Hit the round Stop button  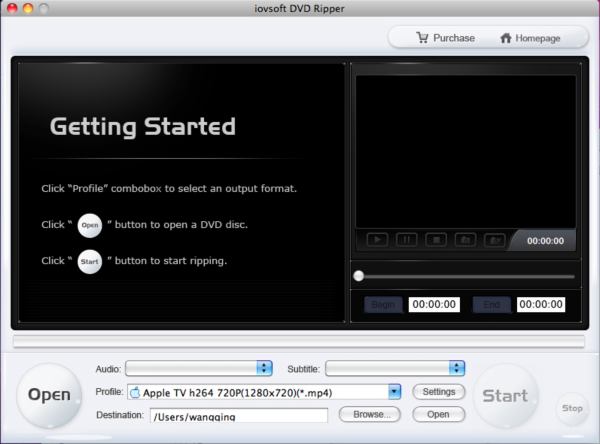point(572,408)
